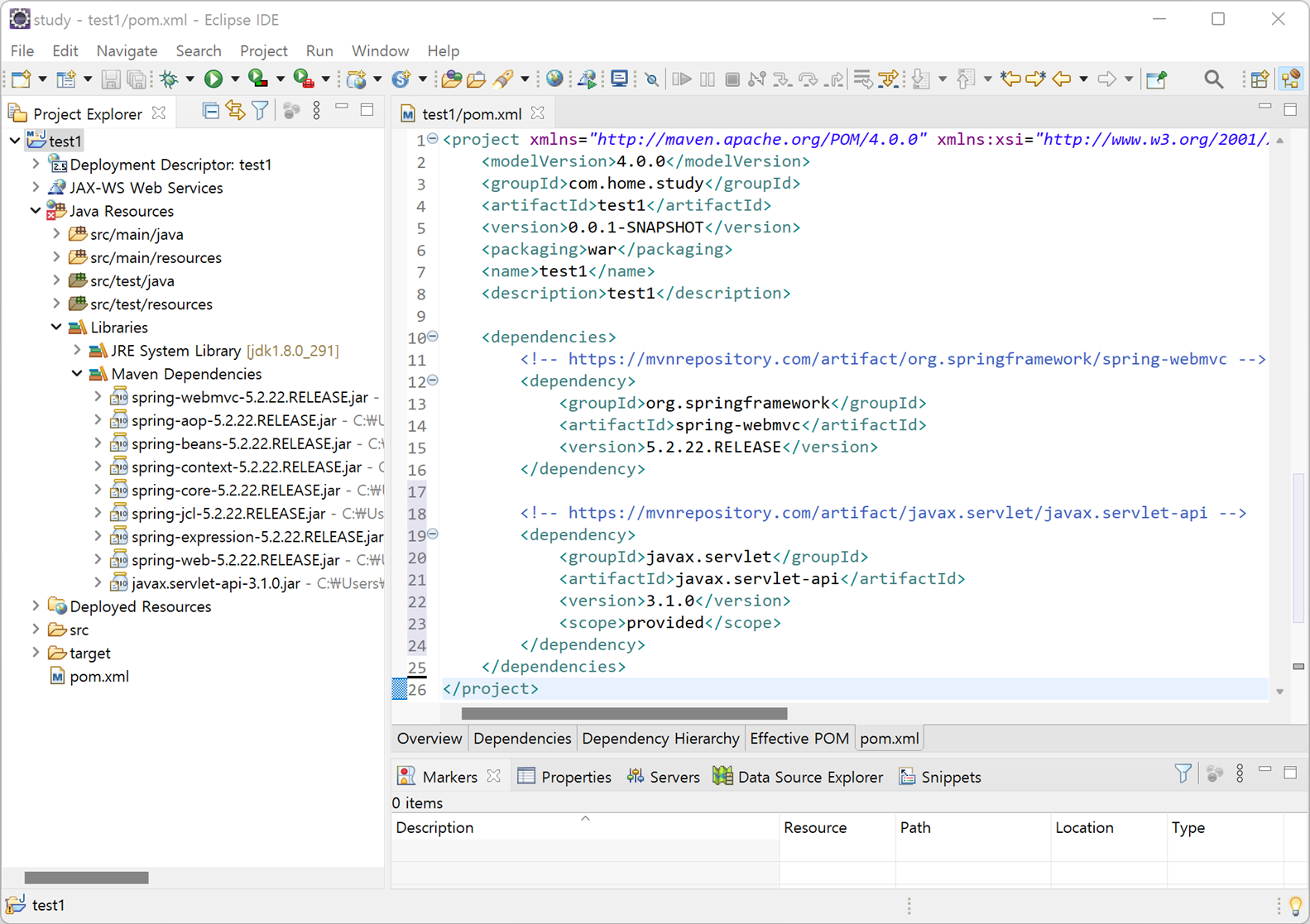The height and width of the screenshot is (924, 1310).
Task: Click the Debug bug icon
Action: tap(170, 79)
